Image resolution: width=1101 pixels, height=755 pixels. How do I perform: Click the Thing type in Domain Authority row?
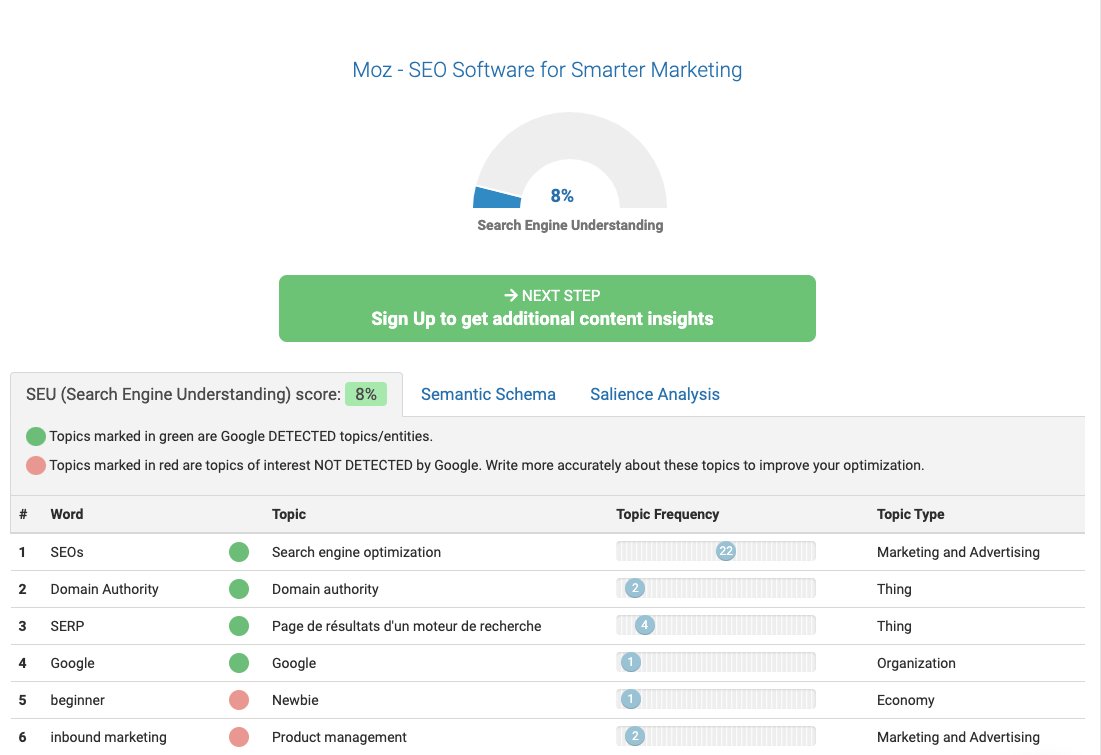pos(894,589)
